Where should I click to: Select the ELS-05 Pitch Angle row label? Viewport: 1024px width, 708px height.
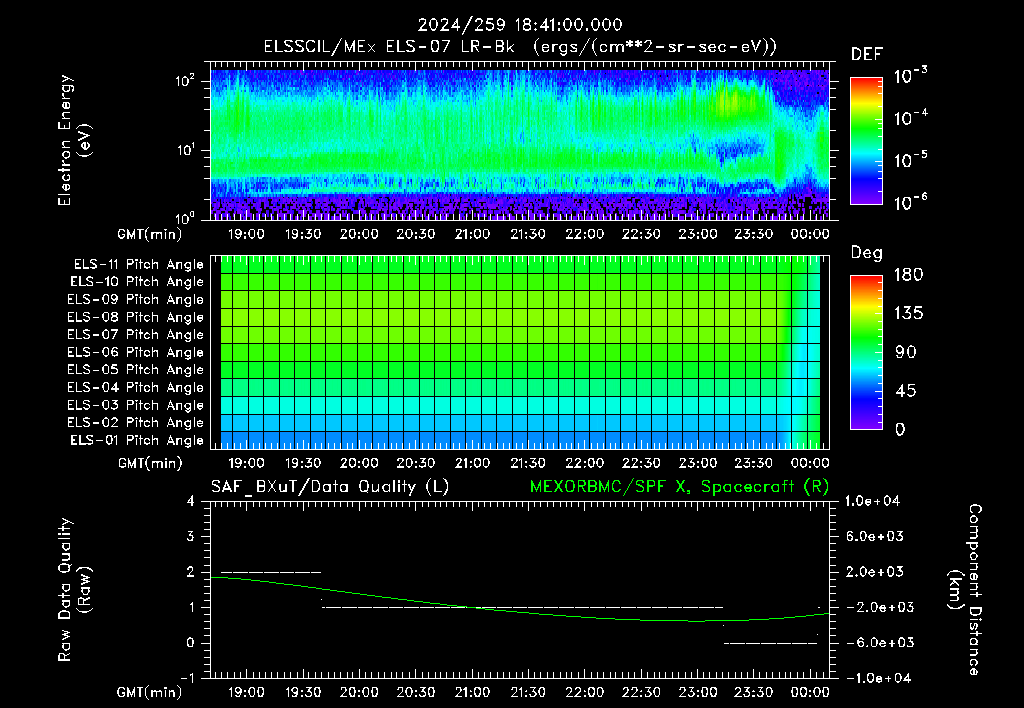[x=136, y=370]
